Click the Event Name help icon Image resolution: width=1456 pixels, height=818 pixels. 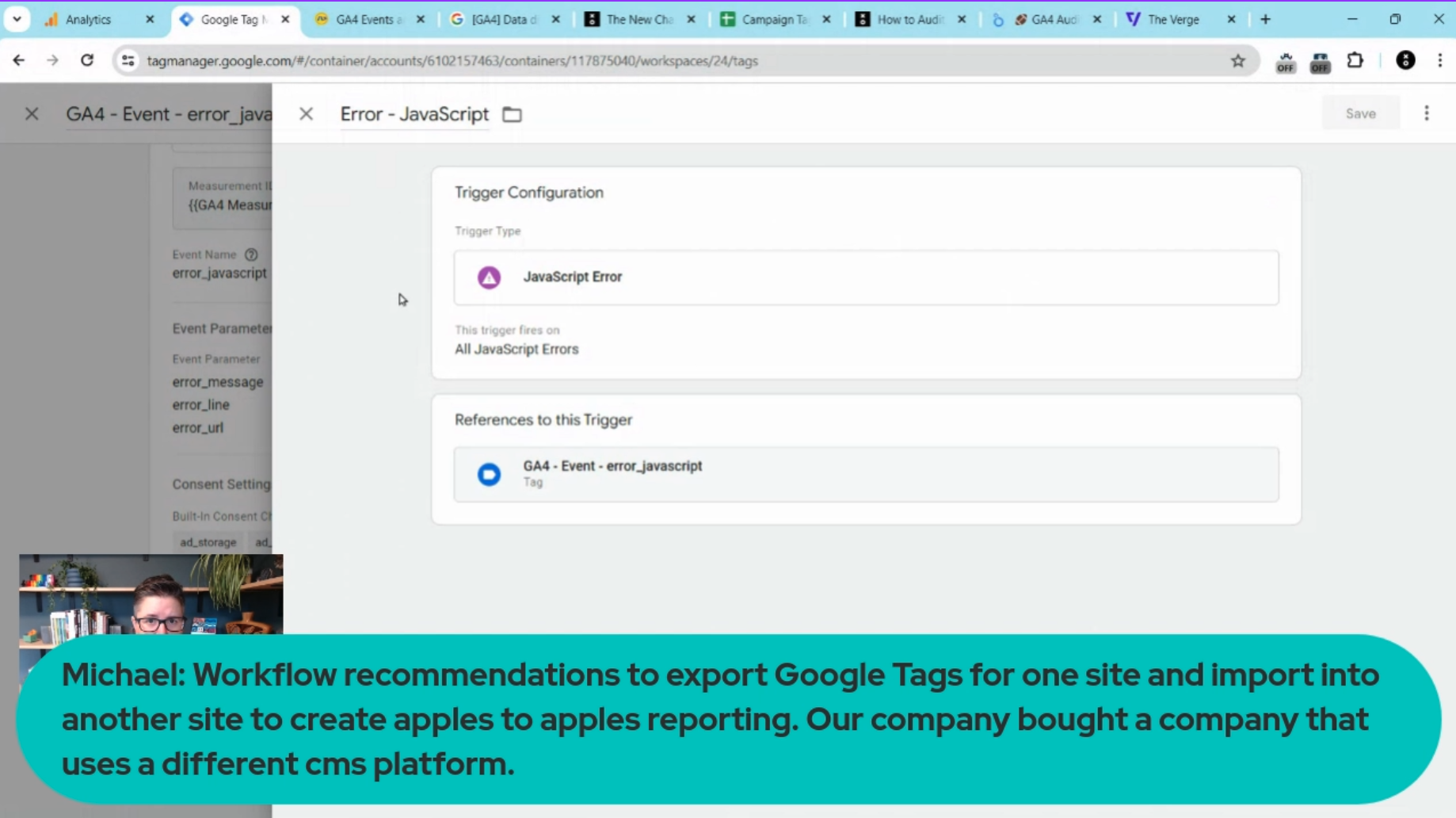click(251, 254)
